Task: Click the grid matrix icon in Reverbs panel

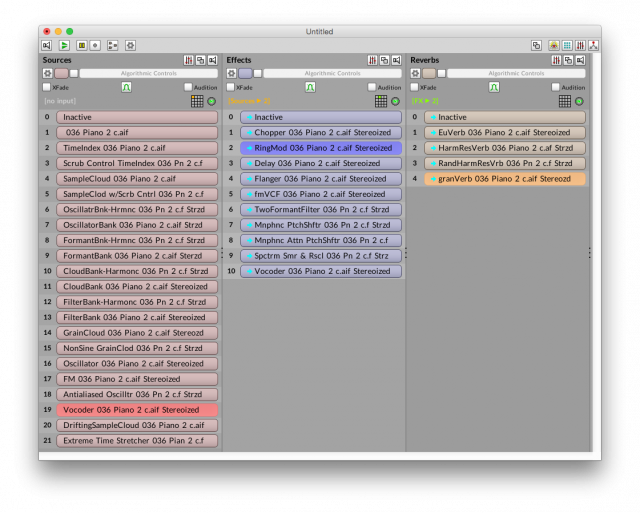Action: pos(565,101)
